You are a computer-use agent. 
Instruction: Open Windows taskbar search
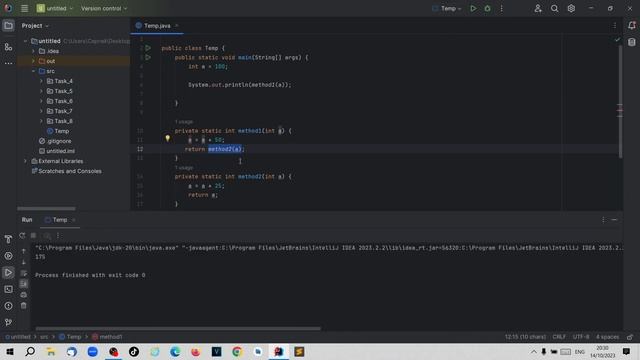point(30,351)
